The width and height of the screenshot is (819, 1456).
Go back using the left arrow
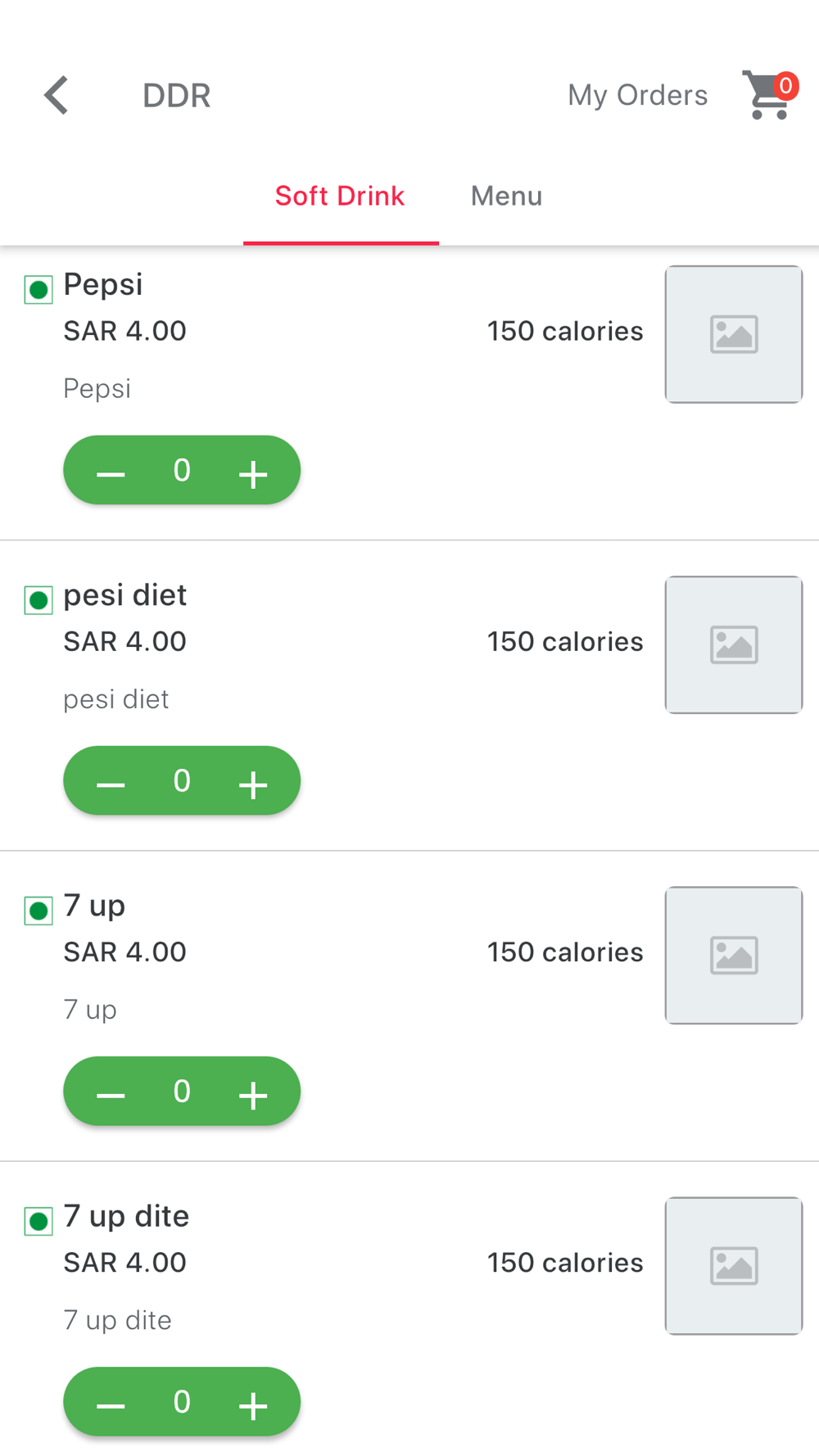point(56,95)
